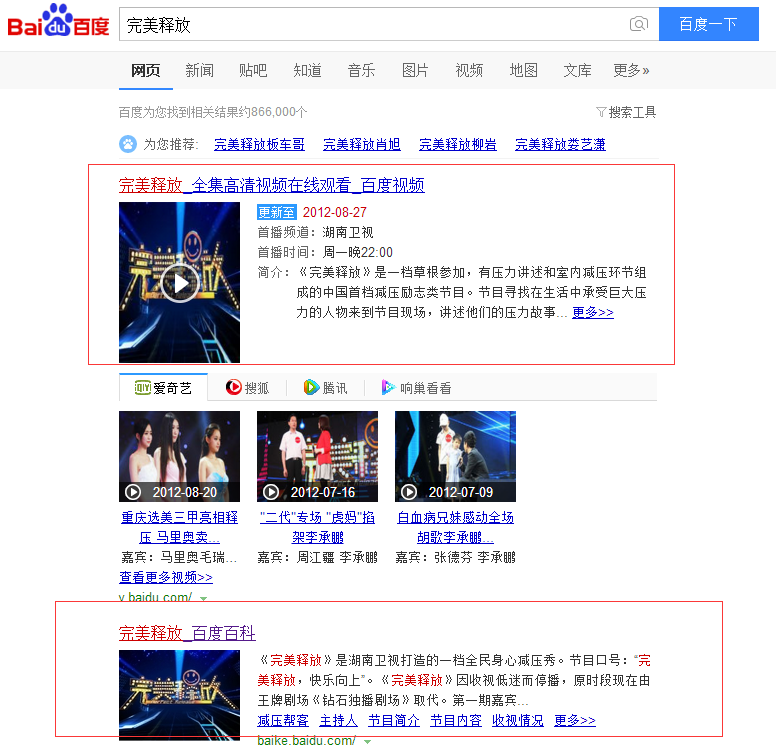This screenshot has width=776, height=748.
Task: Expand the 更多» menu
Action: pos(631,70)
